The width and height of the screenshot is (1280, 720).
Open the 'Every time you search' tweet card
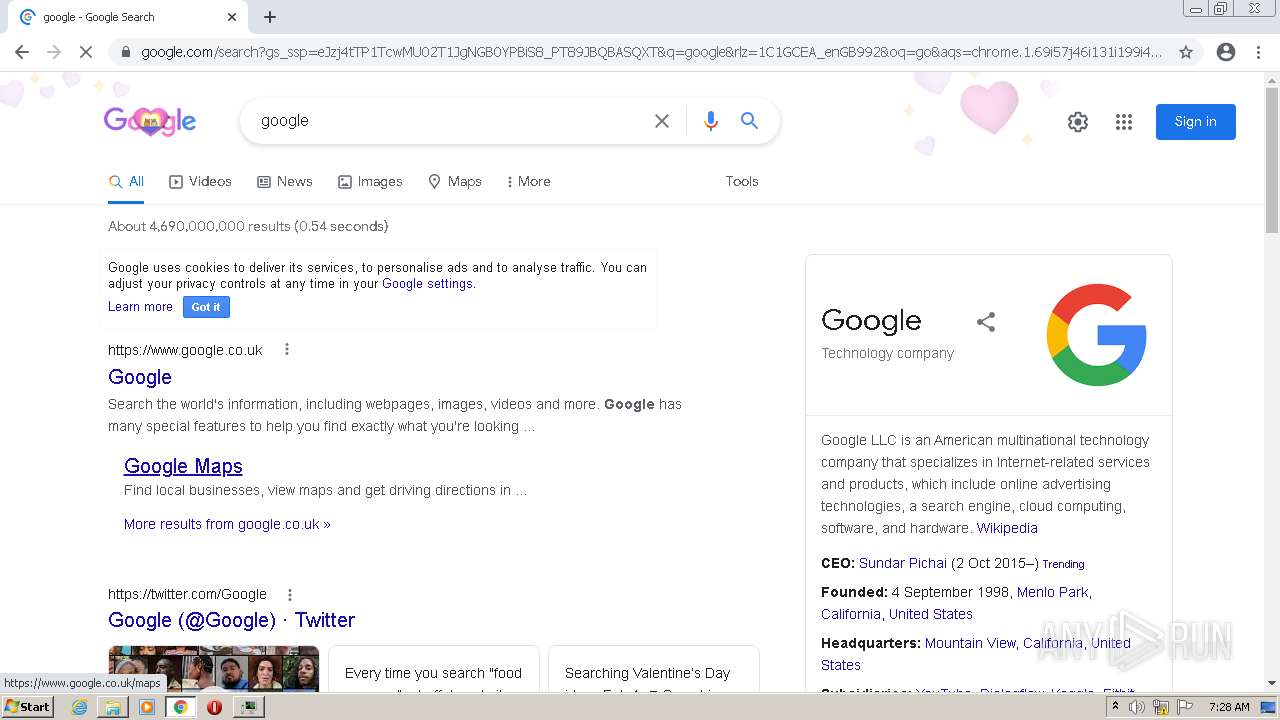tap(433, 668)
